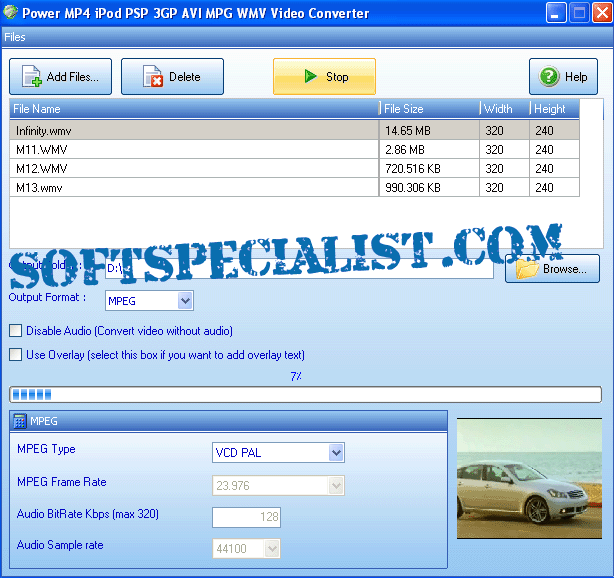Expand the Output Format dropdown
Screen dimensions: 614x578
(x=185, y=300)
